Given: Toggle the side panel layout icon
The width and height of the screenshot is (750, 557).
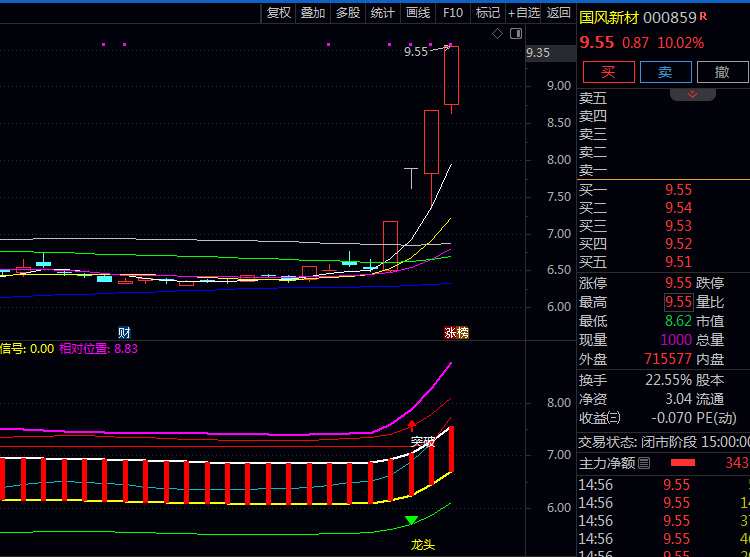Looking at the screenshot, I should point(515,34).
